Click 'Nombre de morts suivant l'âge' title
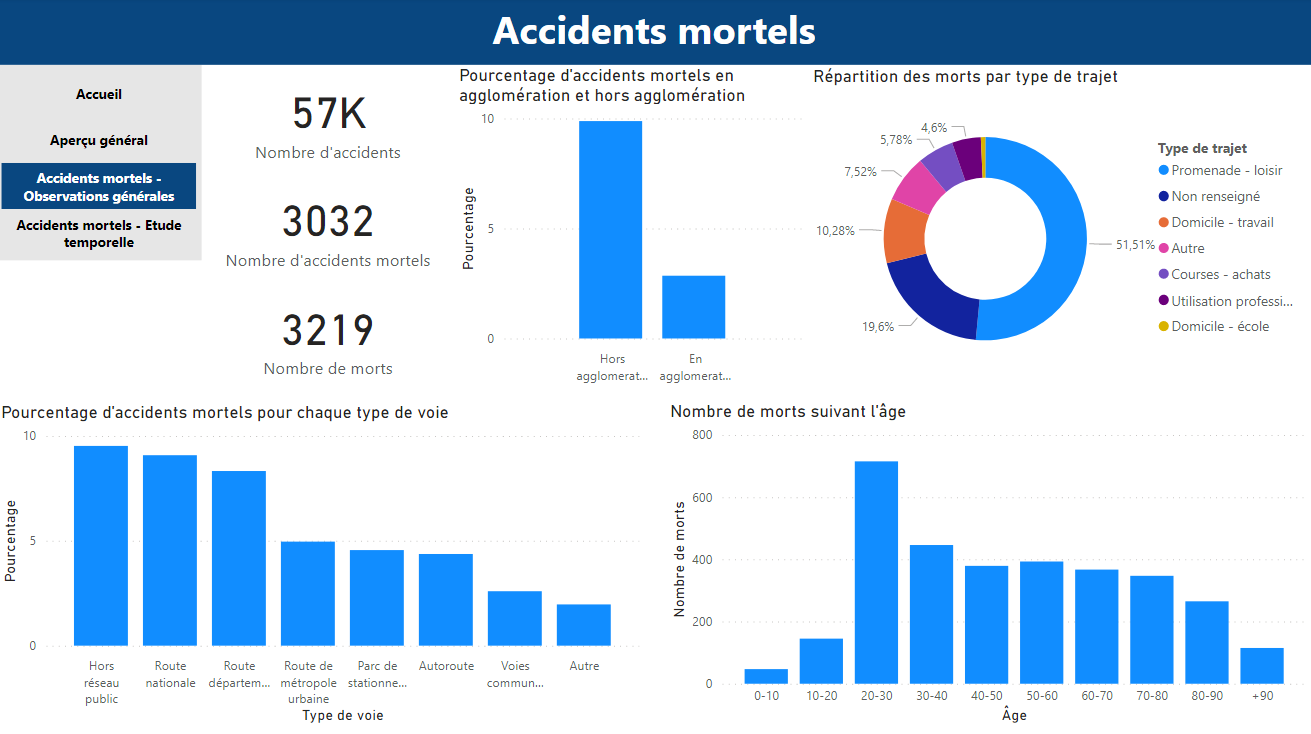Screen dimensions: 1311x734 click(x=788, y=411)
